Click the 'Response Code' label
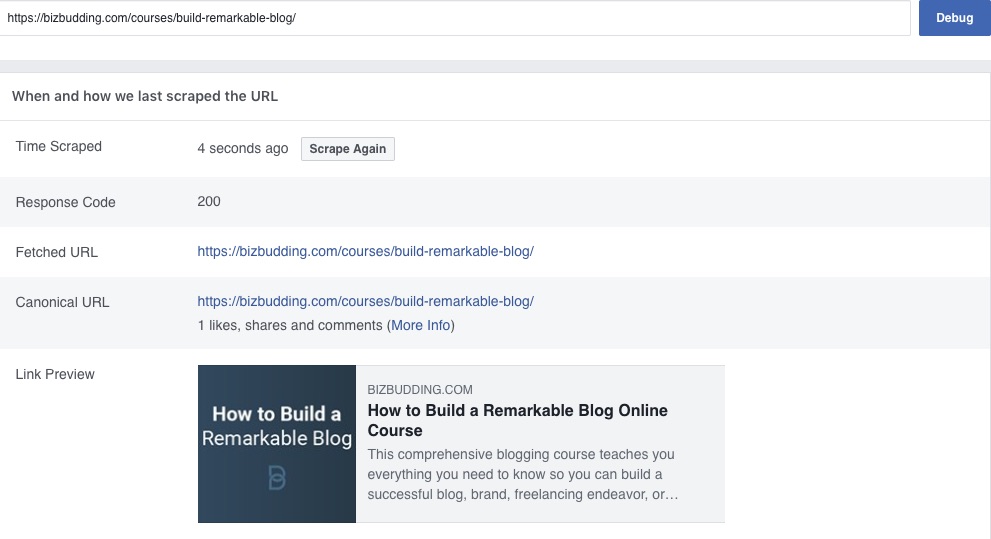Image resolution: width=991 pixels, height=539 pixels. [x=66, y=202]
